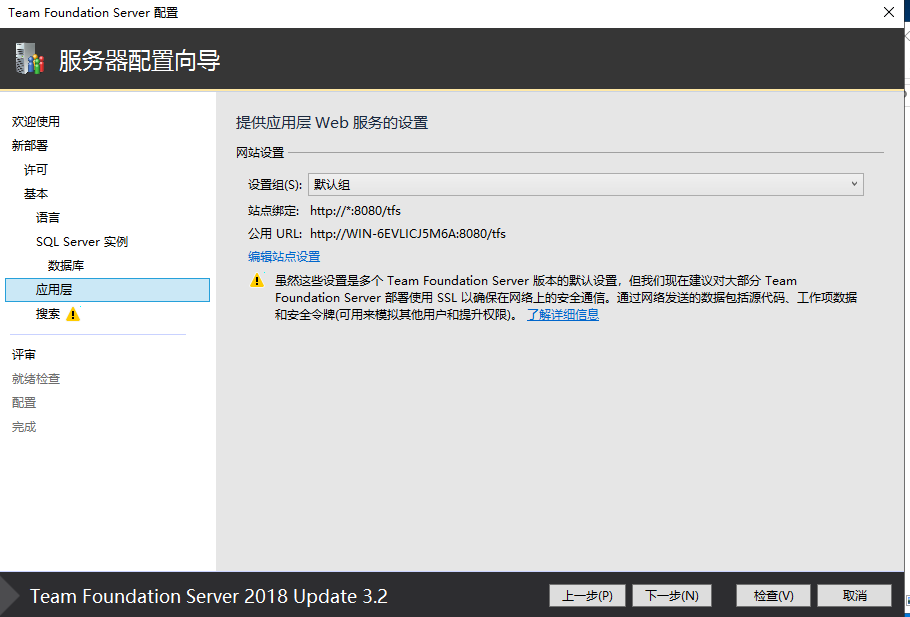Click heading 提供应用层 Web 服务的设置
The height and width of the screenshot is (617, 910).
(x=332, y=122)
